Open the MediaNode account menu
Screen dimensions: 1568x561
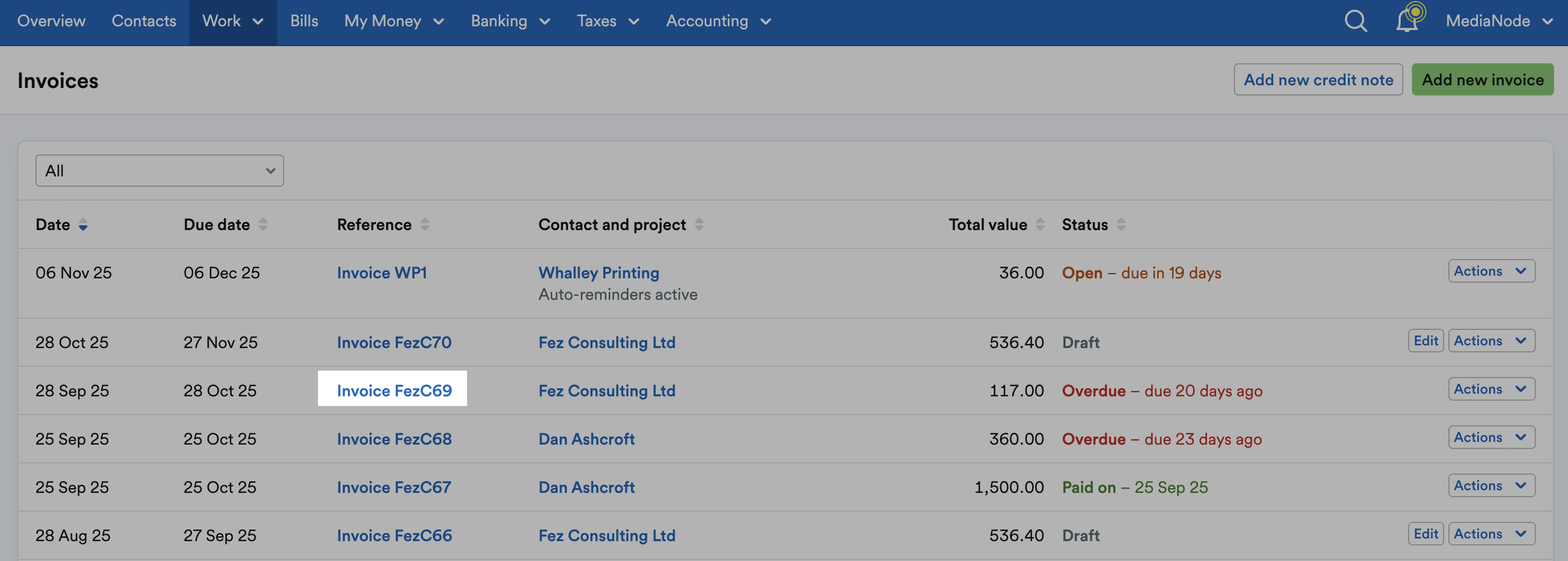coord(1499,21)
